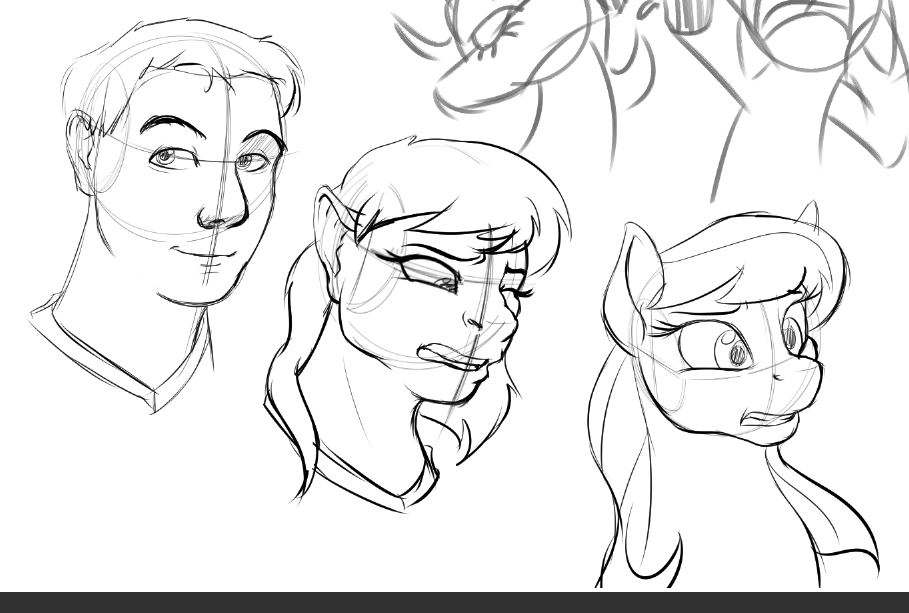The width and height of the screenshot is (909, 613).
Task: Click the male human head sketch
Action: point(168,215)
